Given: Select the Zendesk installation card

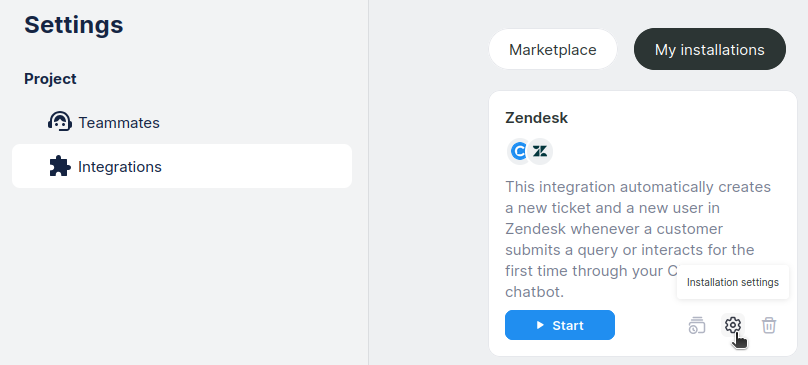Looking at the screenshot, I should coord(643,223).
